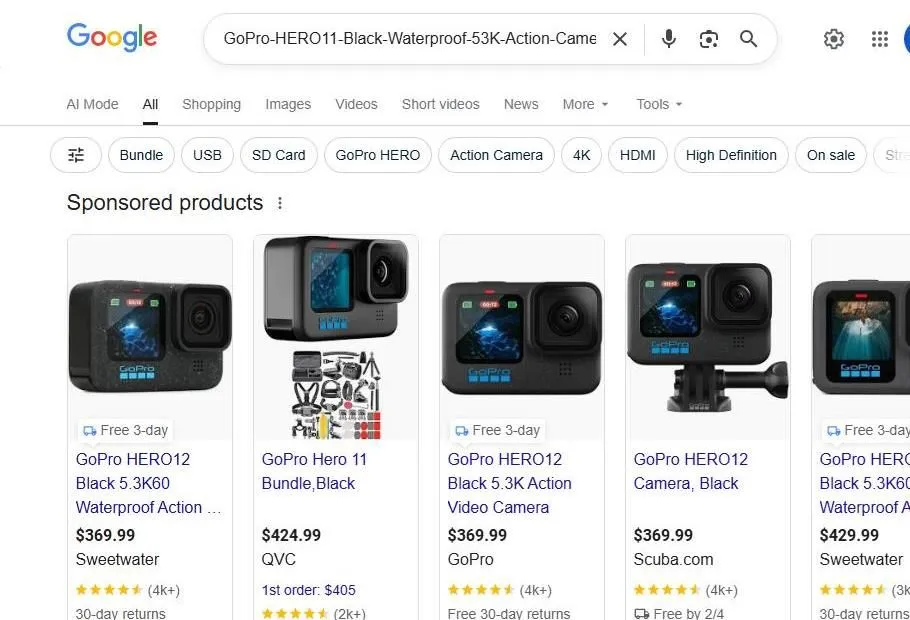Open the GoPro HERO12 listing from Scuba.com
This screenshot has width=910, height=620.
[690, 471]
